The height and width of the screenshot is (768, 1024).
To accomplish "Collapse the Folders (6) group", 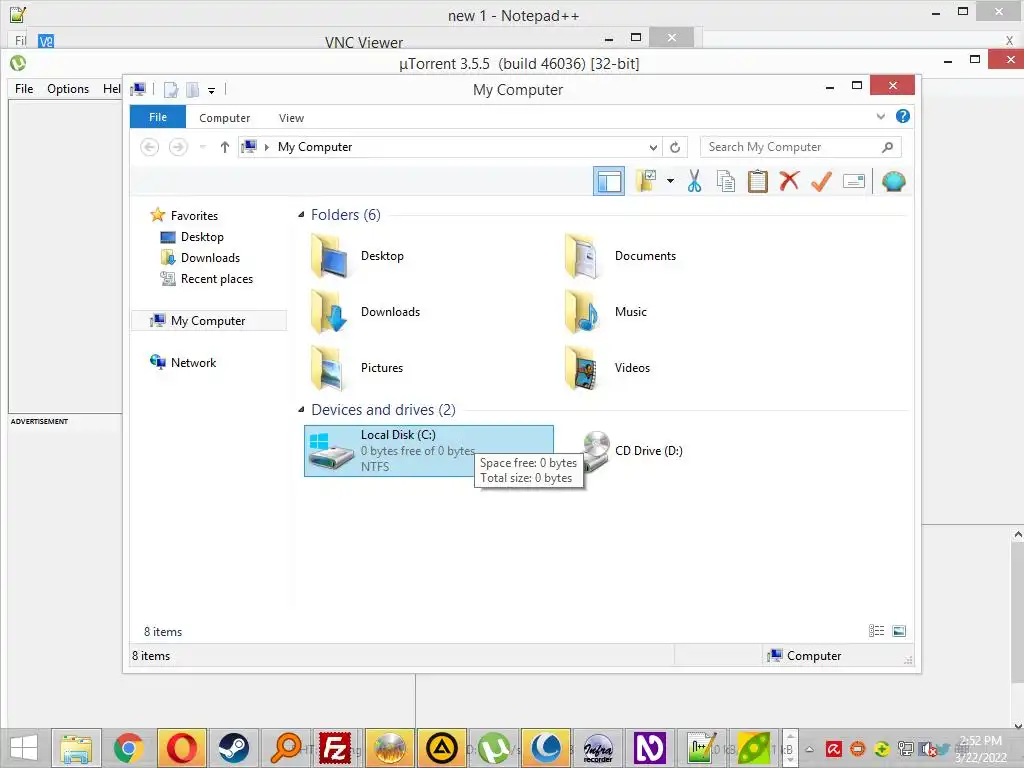I will (301, 215).
